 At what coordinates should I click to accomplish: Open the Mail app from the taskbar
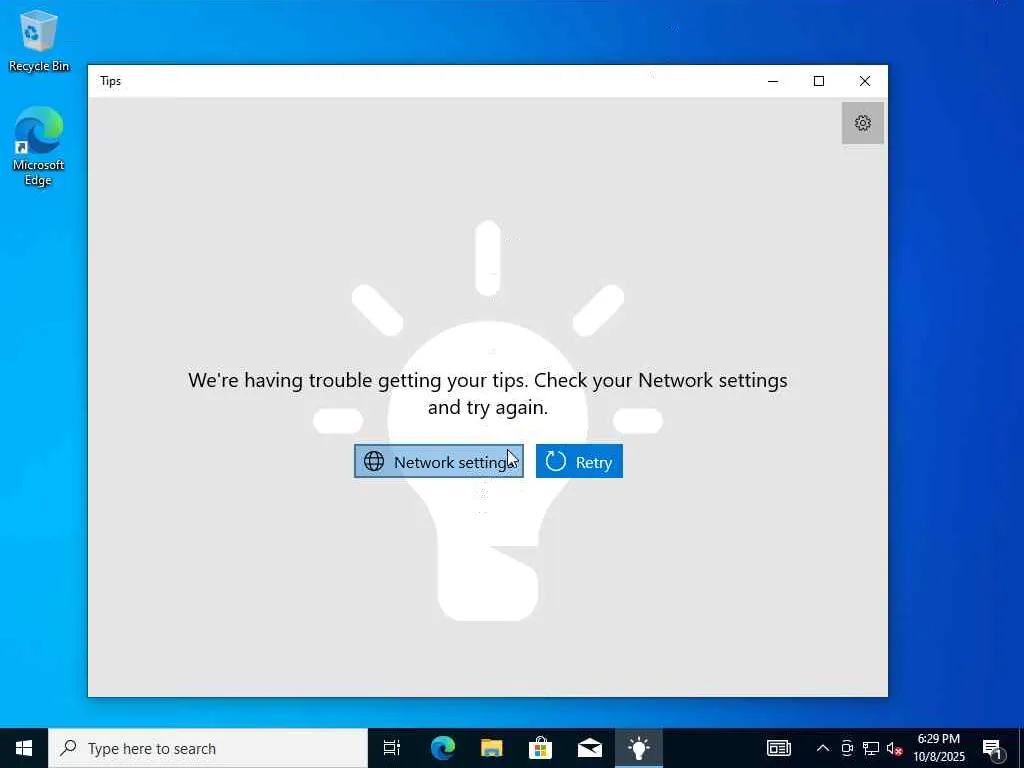pyautogui.click(x=589, y=748)
